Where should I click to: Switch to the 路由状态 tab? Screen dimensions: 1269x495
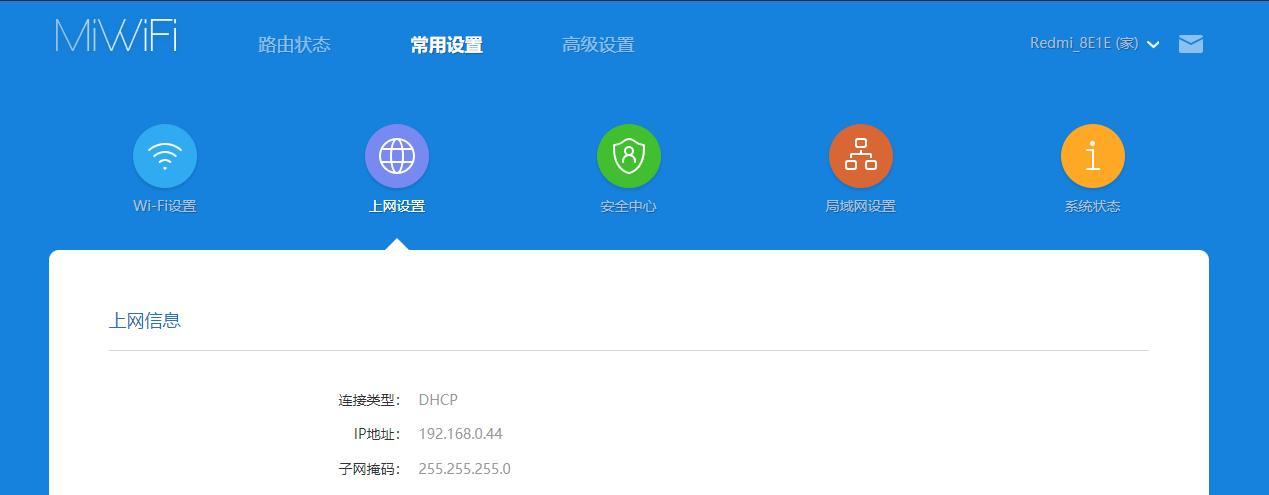click(x=294, y=45)
